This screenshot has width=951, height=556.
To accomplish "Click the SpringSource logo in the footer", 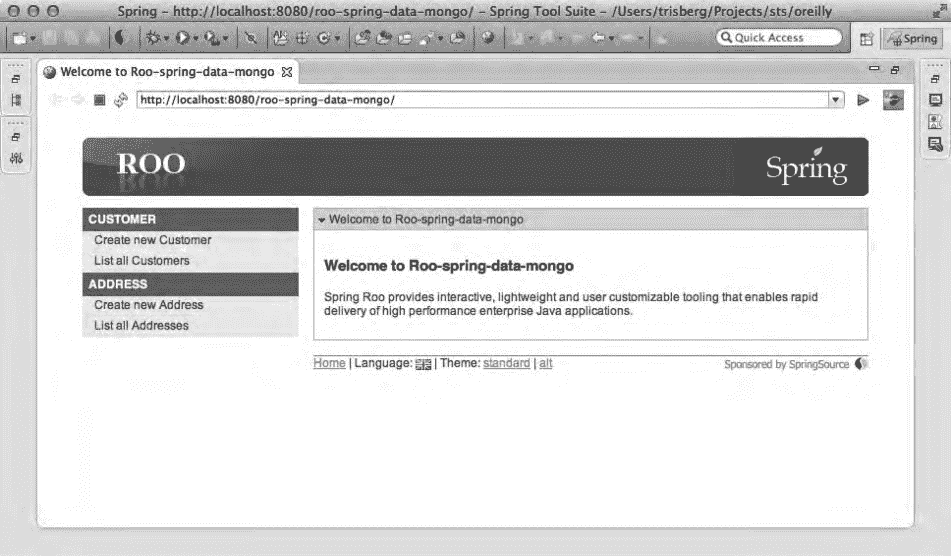I will click(x=861, y=364).
